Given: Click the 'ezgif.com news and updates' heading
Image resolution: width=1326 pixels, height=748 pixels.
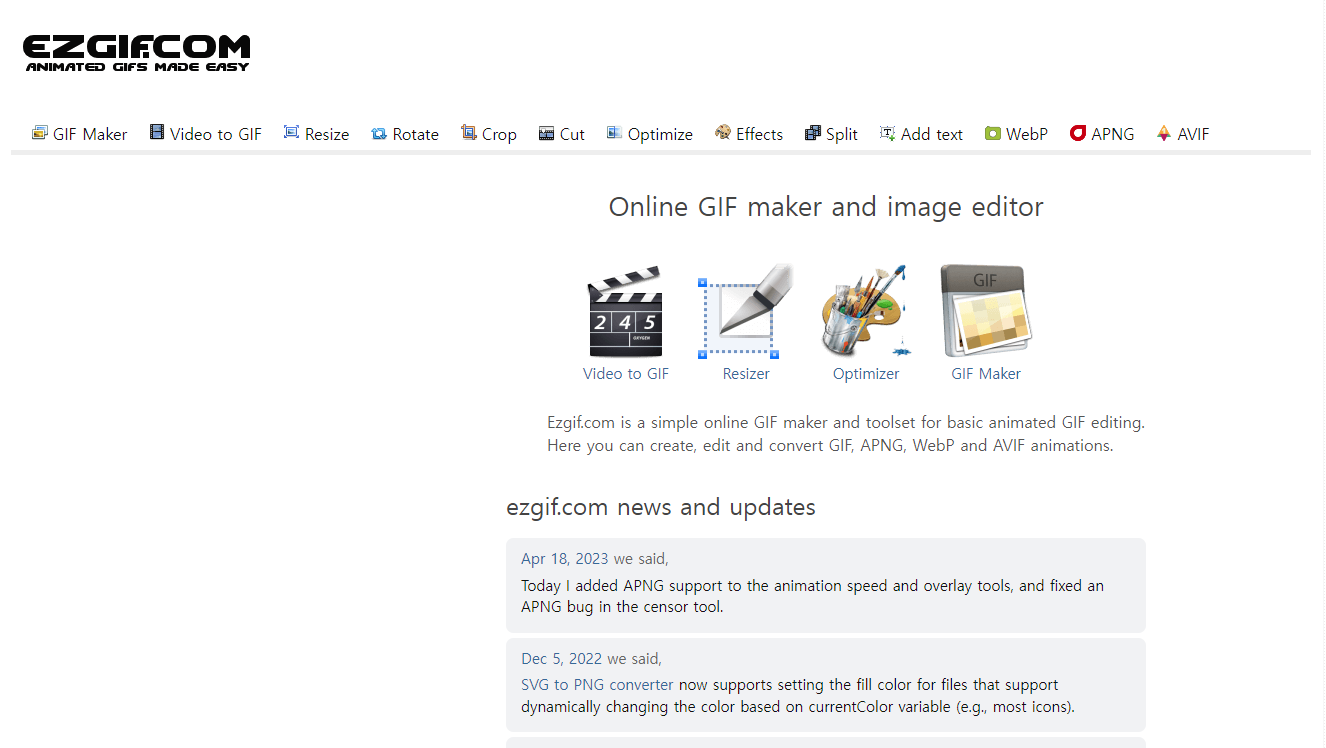Looking at the screenshot, I should 661,507.
